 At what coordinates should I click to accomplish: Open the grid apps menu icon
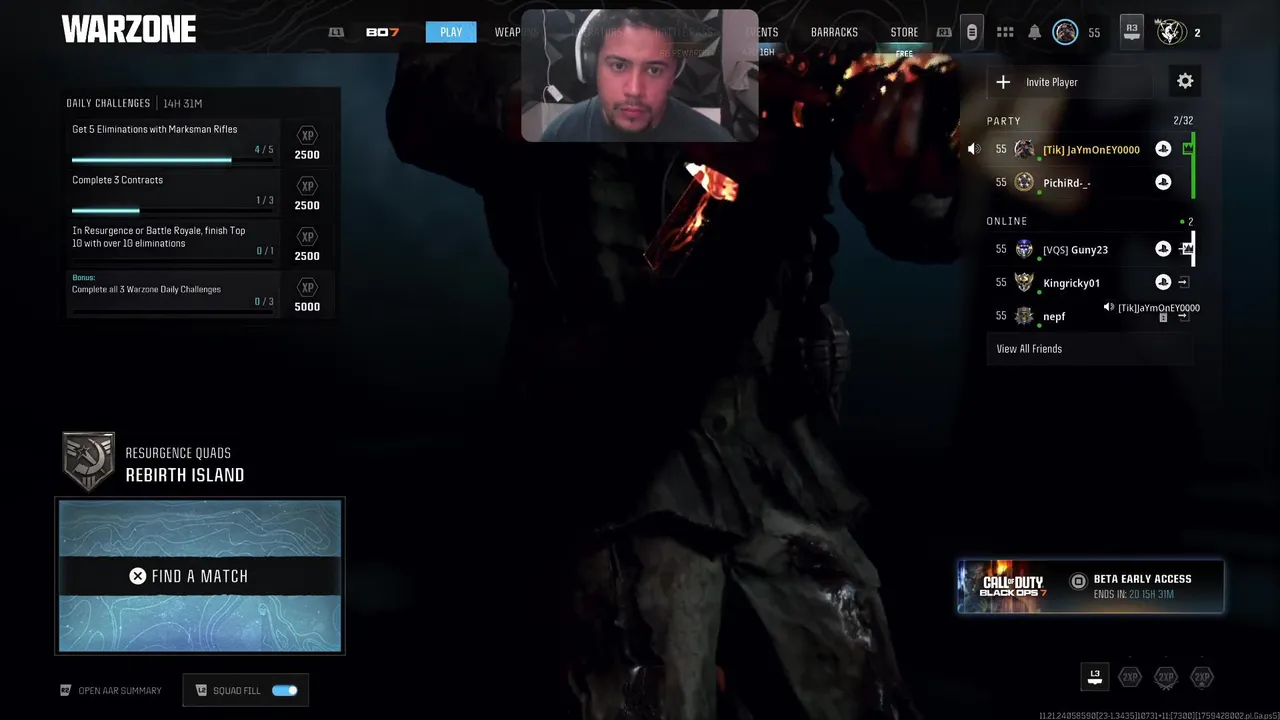pos(1005,33)
